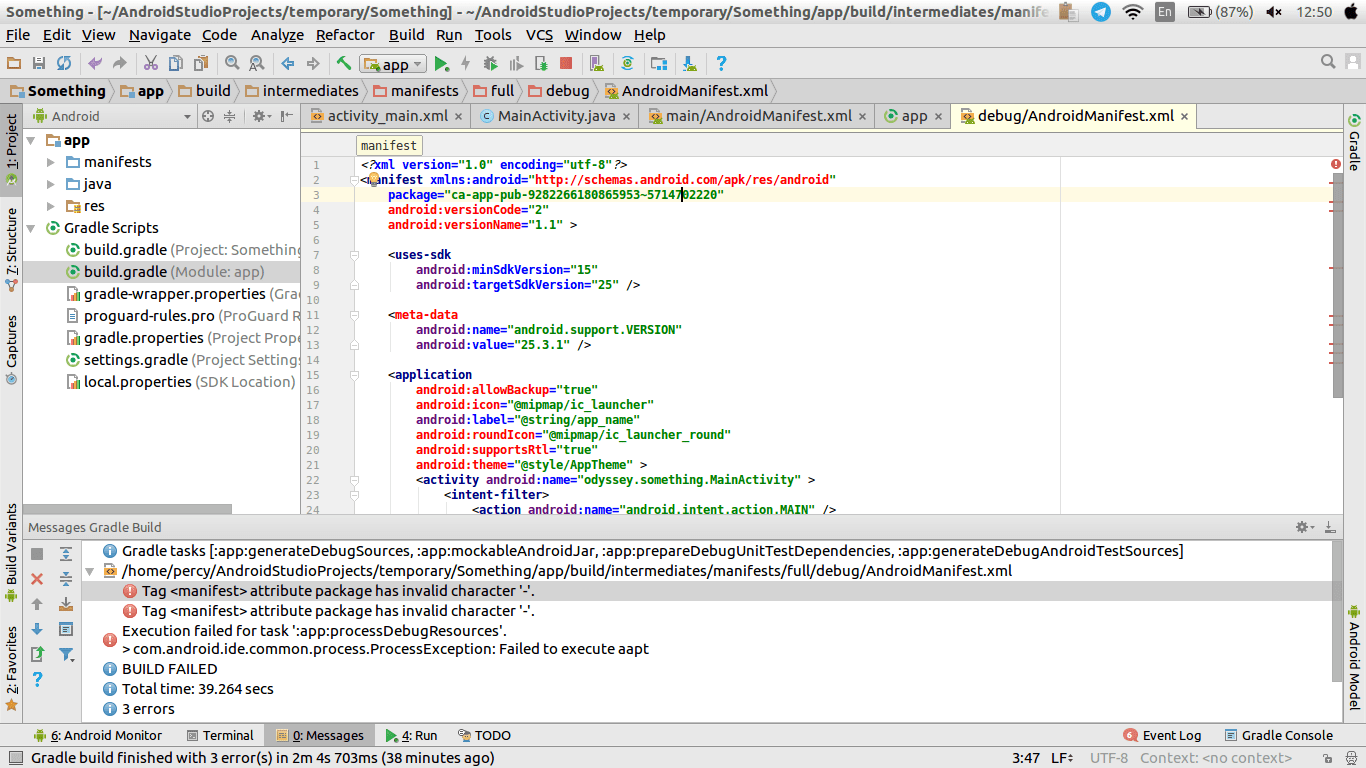This screenshot has width=1366, height=768.
Task: Collapse the app module node
Action: pos(32,140)
